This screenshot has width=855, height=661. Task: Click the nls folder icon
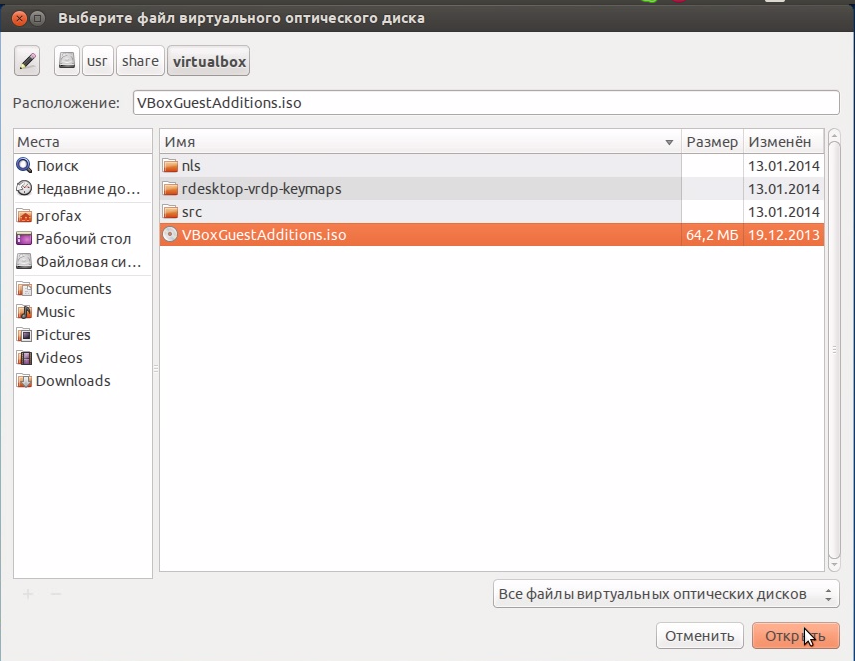point(171,165)
